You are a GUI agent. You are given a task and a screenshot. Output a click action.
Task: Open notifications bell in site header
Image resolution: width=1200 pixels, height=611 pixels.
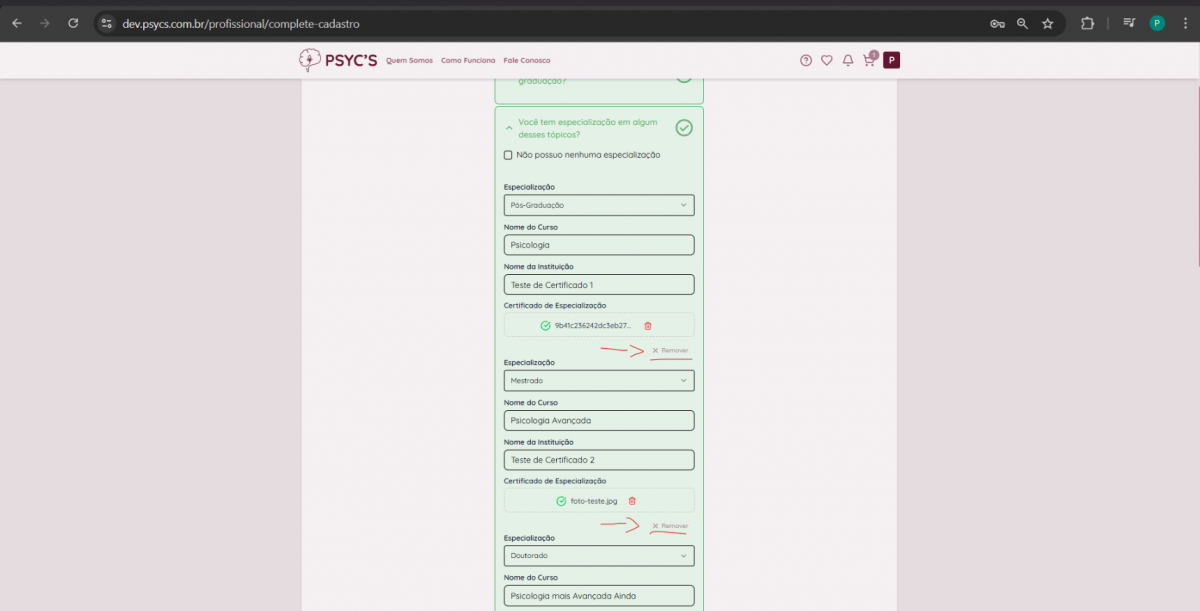coord(848,60)
